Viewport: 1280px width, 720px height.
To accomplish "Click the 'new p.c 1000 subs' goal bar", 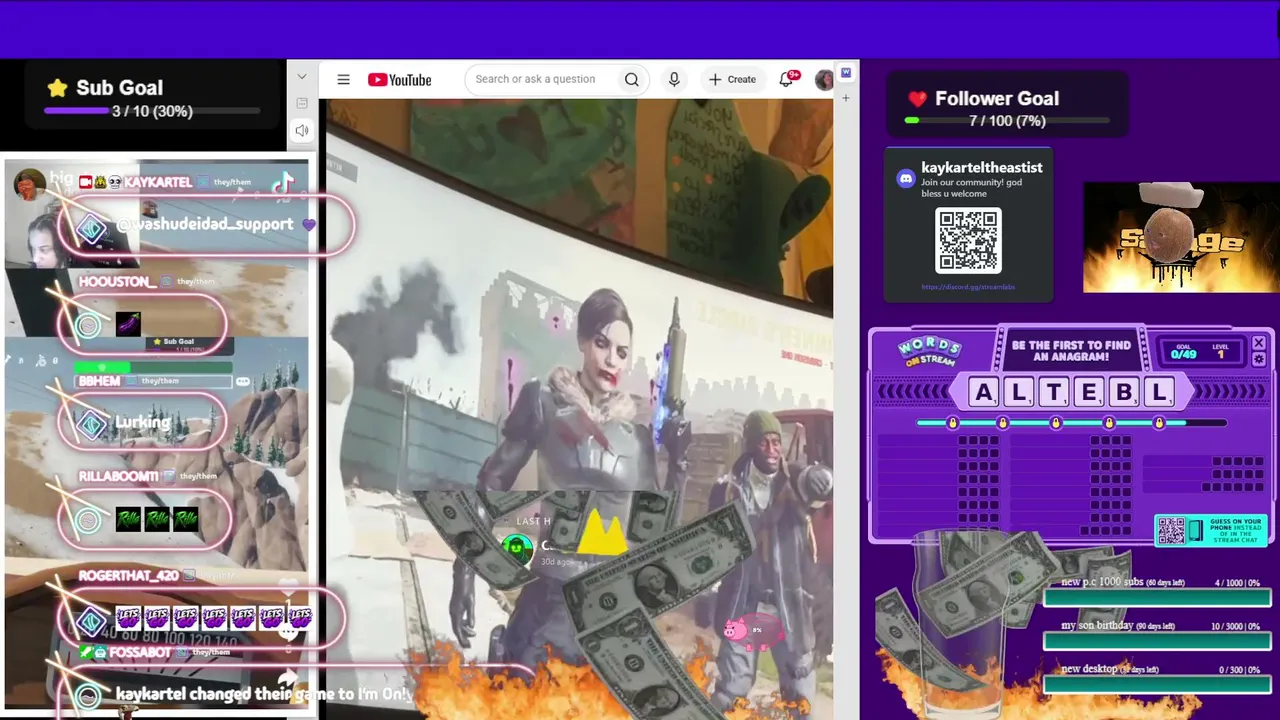I will [x=1155, y=597].
